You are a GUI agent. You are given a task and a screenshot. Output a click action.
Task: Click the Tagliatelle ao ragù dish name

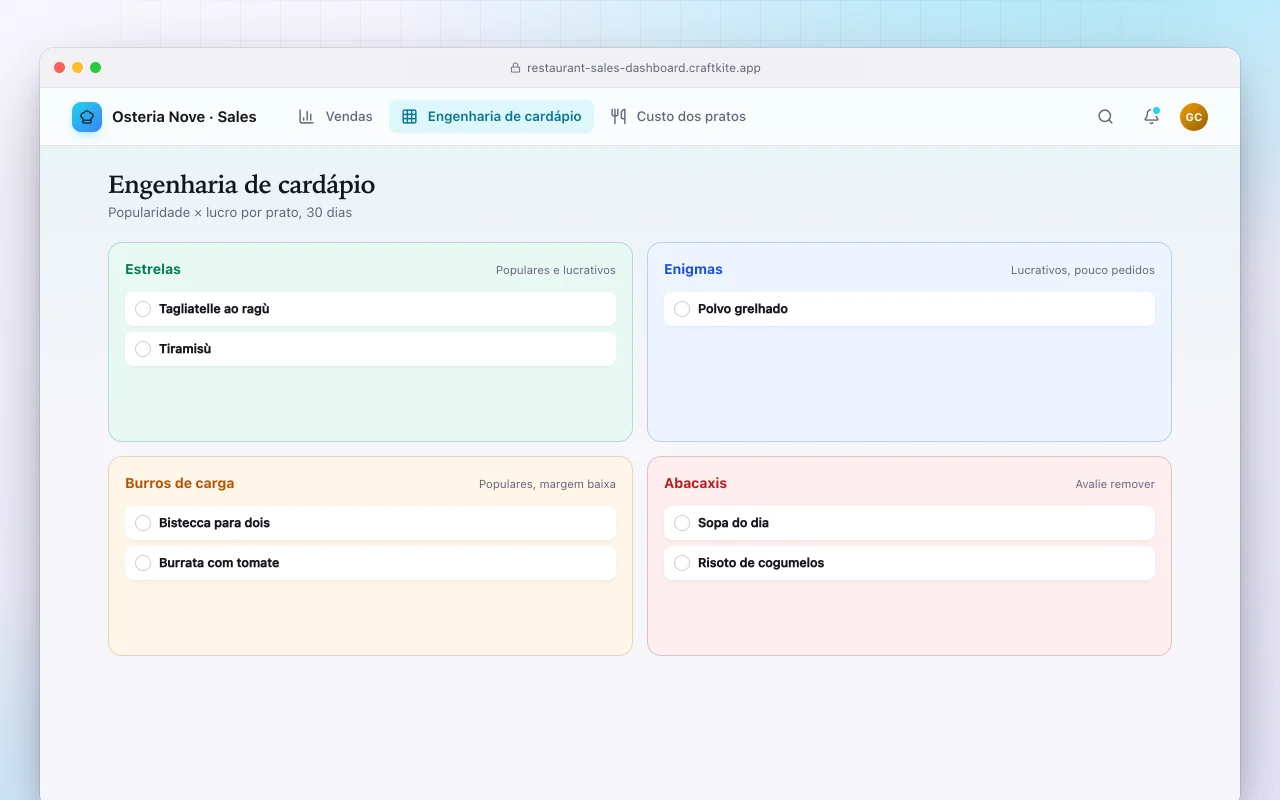coord(214,309)
